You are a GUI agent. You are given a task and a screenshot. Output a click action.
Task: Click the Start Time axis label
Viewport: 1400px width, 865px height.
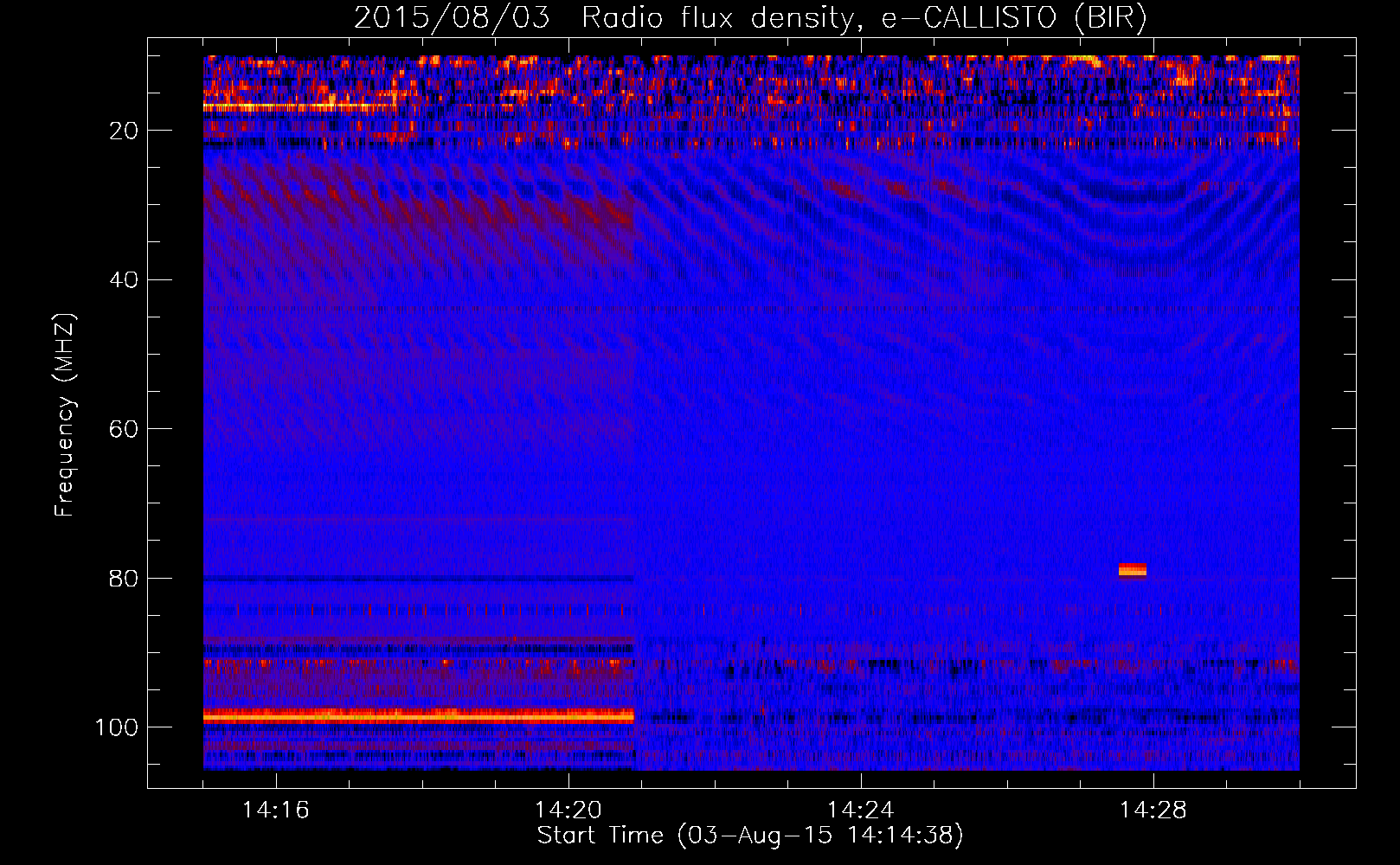pos(750,836)
